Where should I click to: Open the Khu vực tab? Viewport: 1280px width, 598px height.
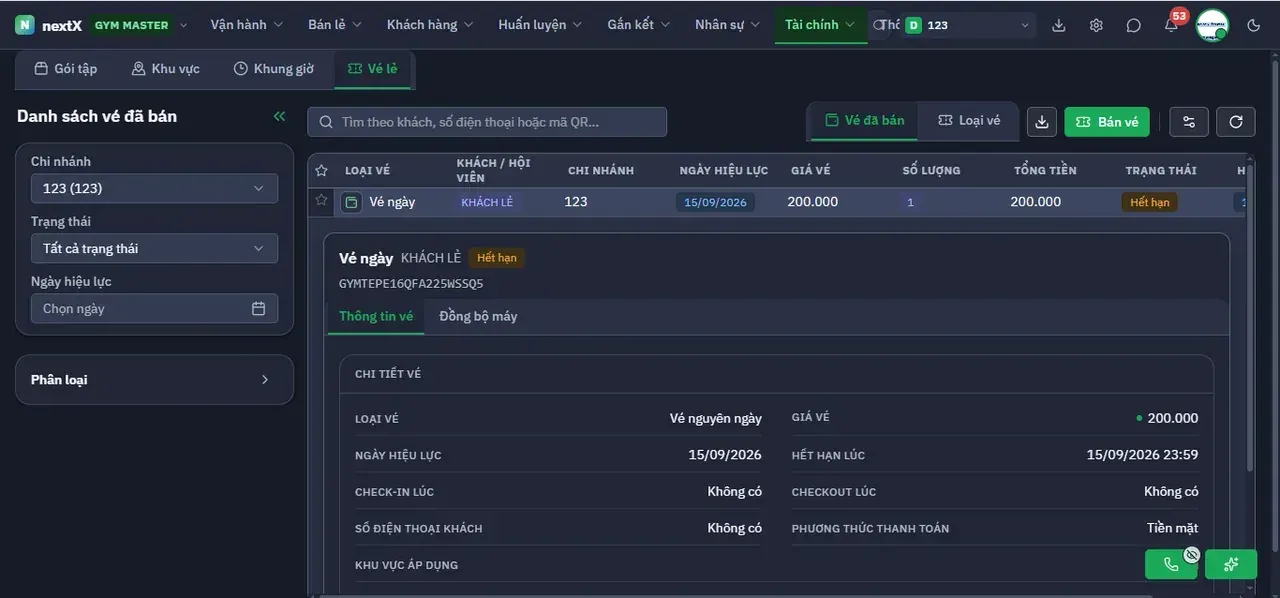(x=166, y=69)
